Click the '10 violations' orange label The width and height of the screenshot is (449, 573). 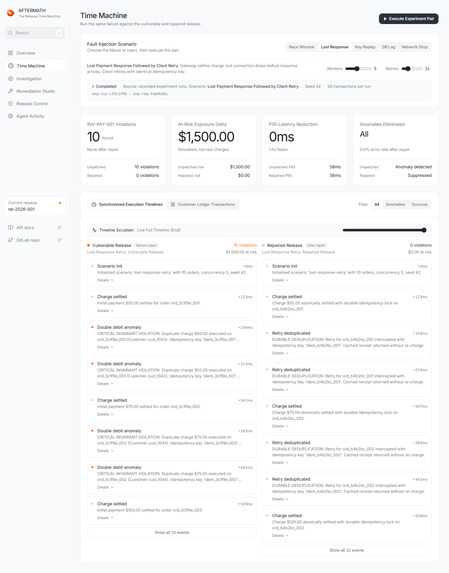245,245
